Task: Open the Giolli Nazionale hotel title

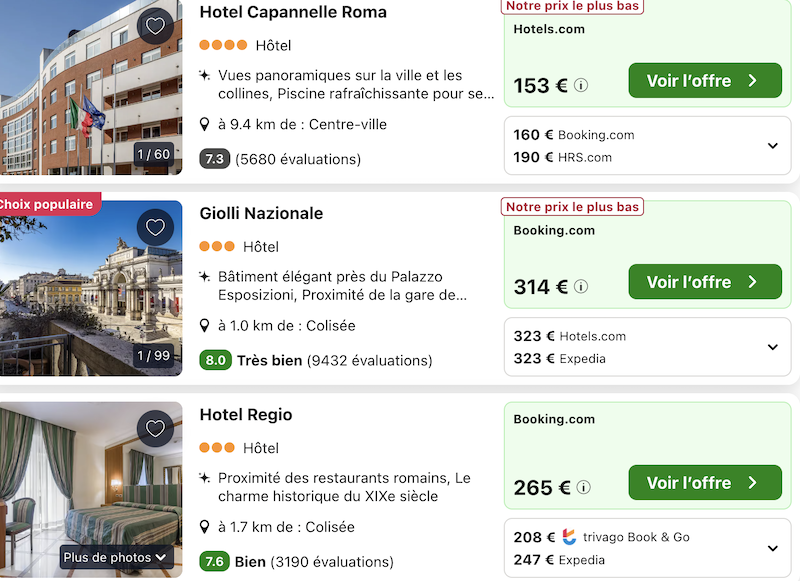Action: [261, 213]
